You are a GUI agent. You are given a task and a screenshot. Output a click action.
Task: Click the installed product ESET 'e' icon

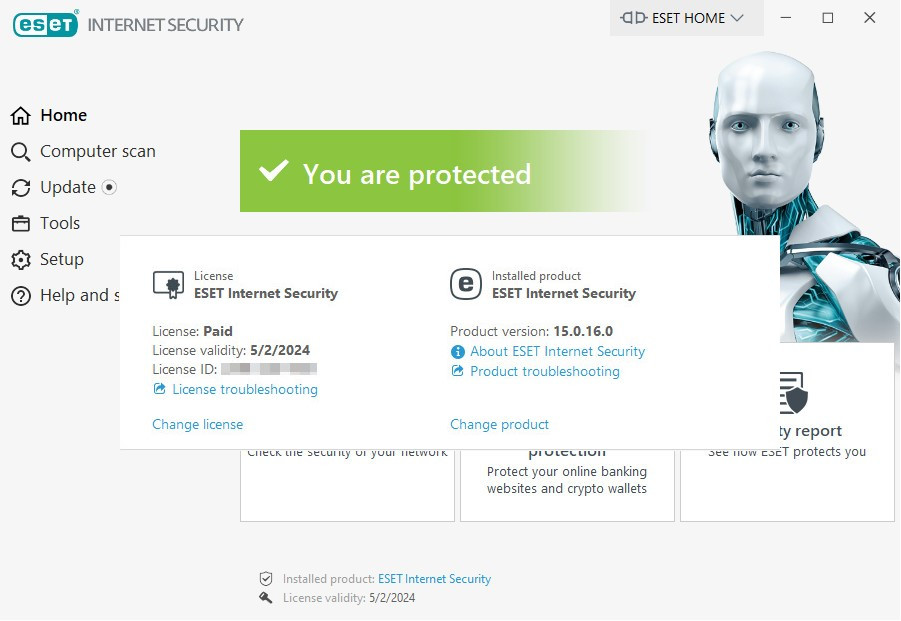click(x=465, y=284)
